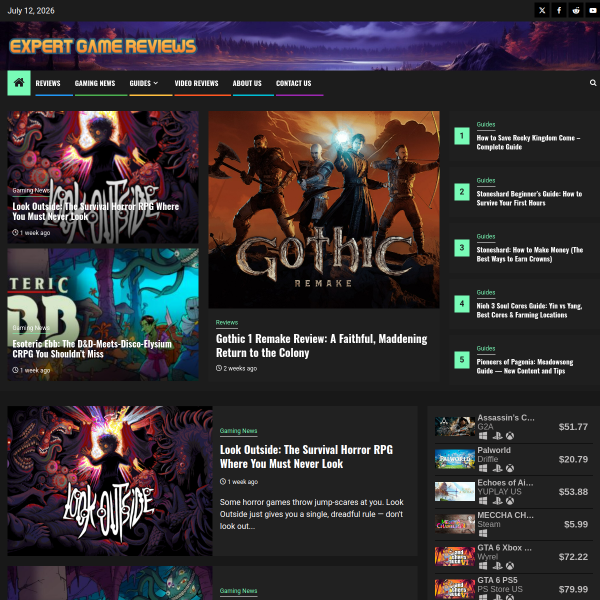Open Stoneshard Beginner's Guide link
Viewport: 600px width, 600px height.
tap(529, 198)
